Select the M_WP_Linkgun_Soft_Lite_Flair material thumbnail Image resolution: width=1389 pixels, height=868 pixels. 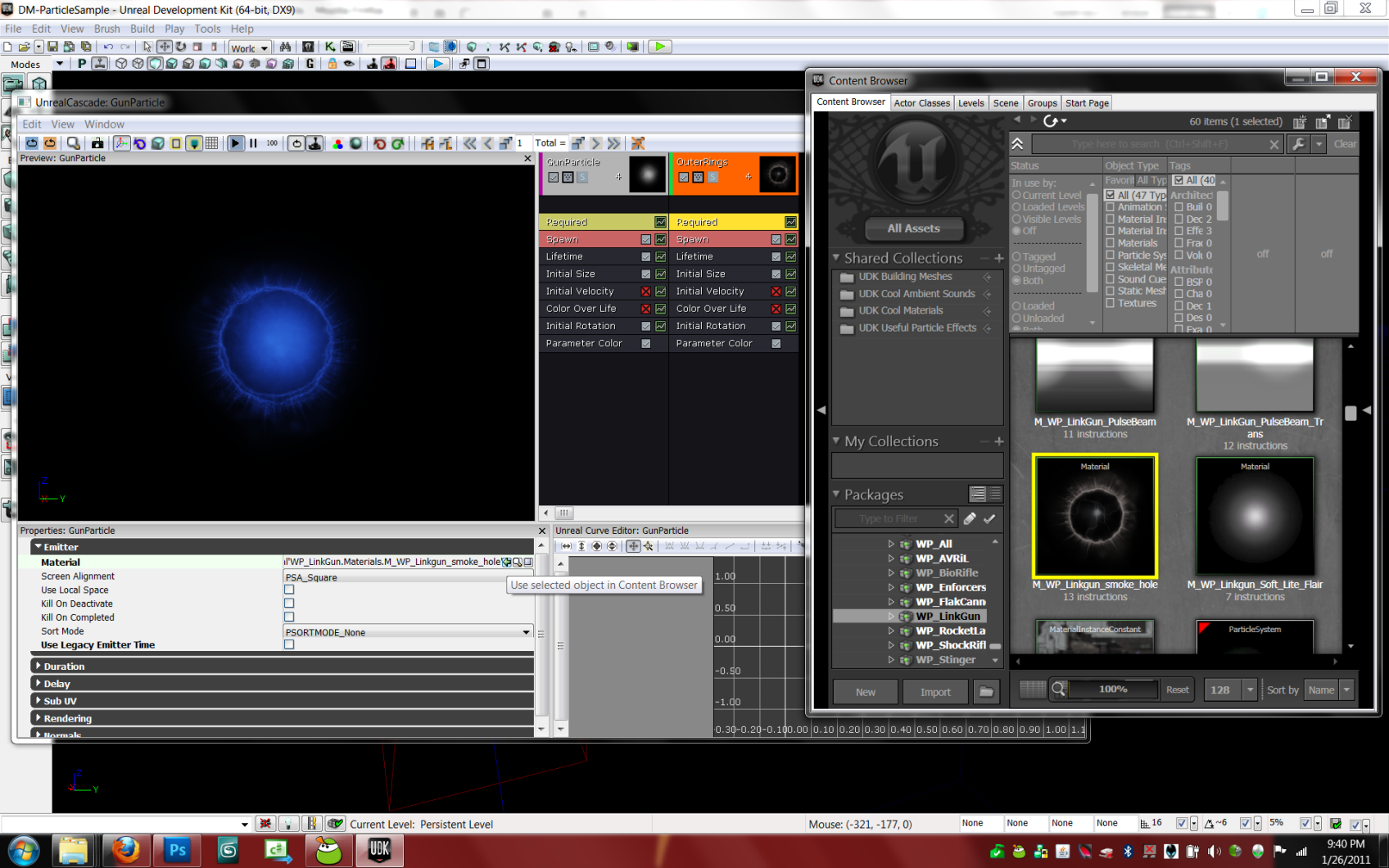pyautogui.click(x=1255, y=517)
